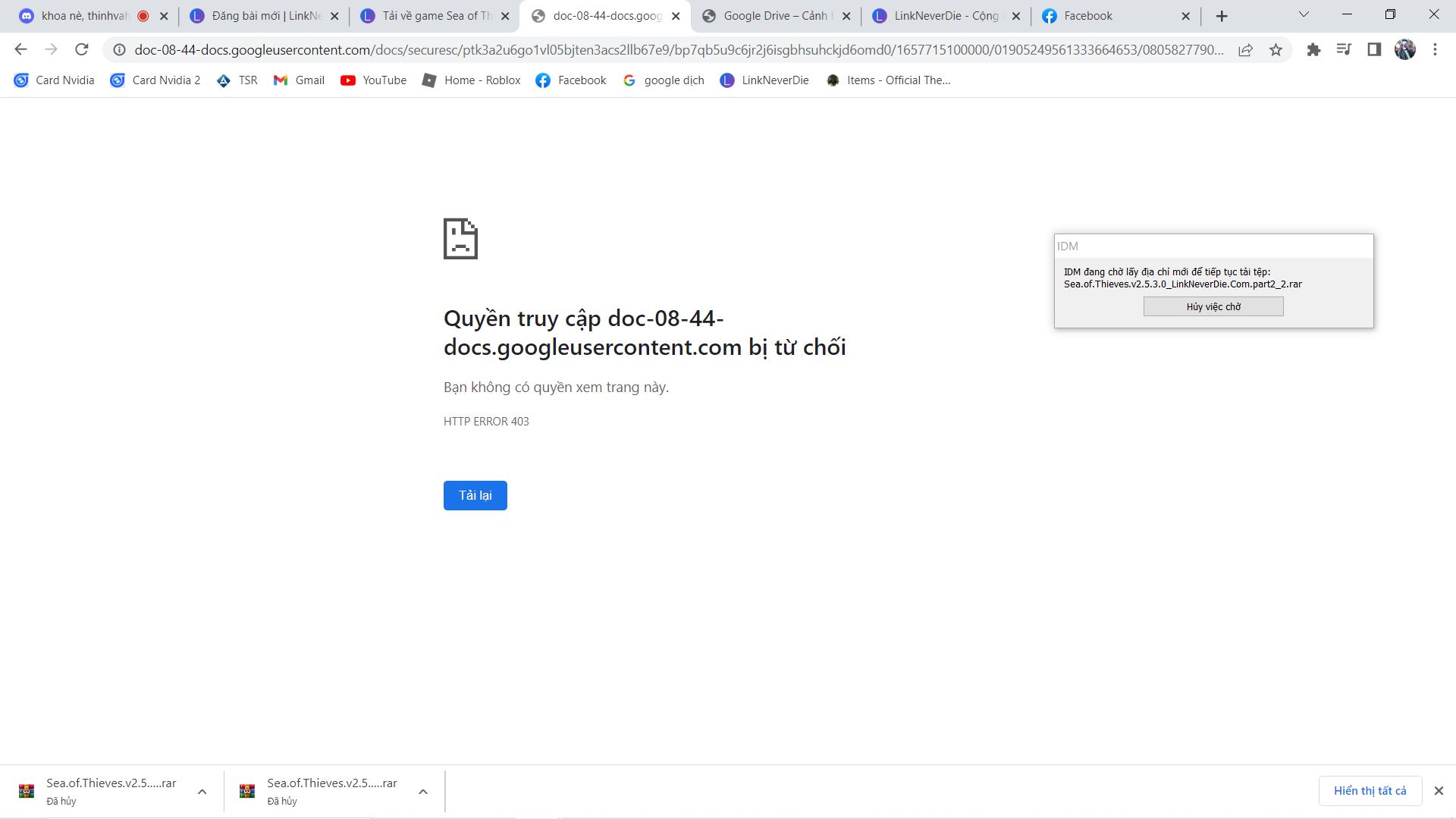Open the media control icon

(x=1344, y=50)
